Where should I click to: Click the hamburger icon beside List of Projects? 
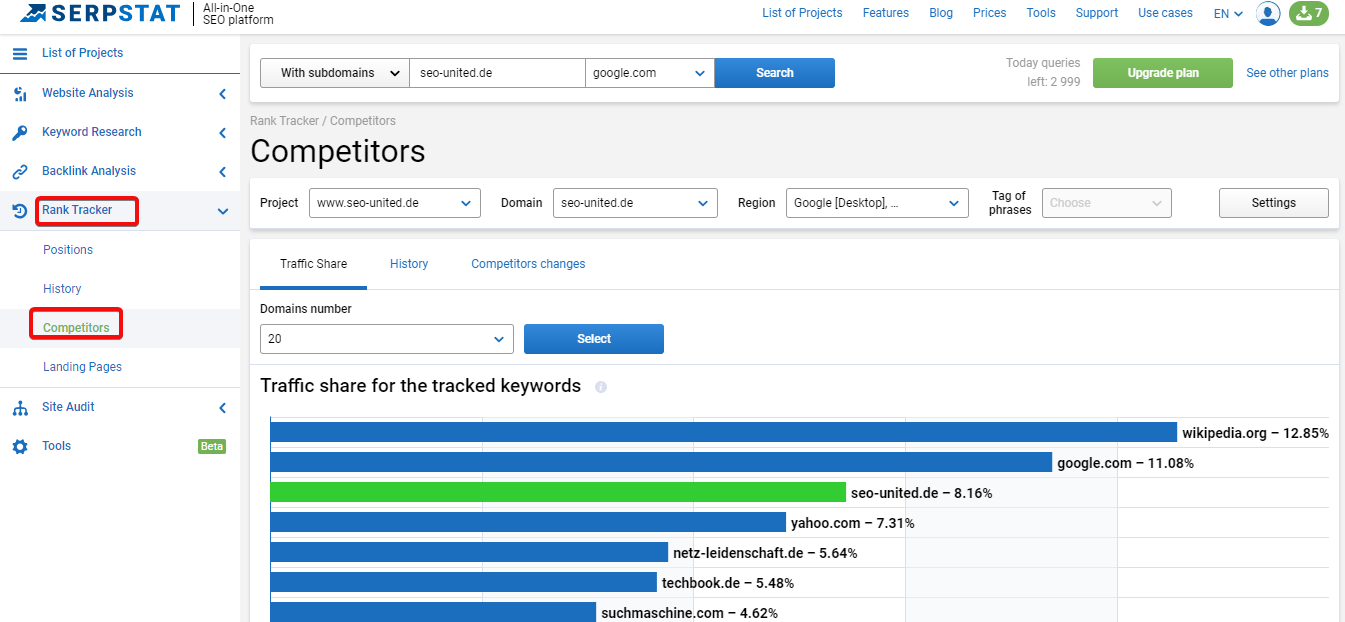[x=20, y=53]
